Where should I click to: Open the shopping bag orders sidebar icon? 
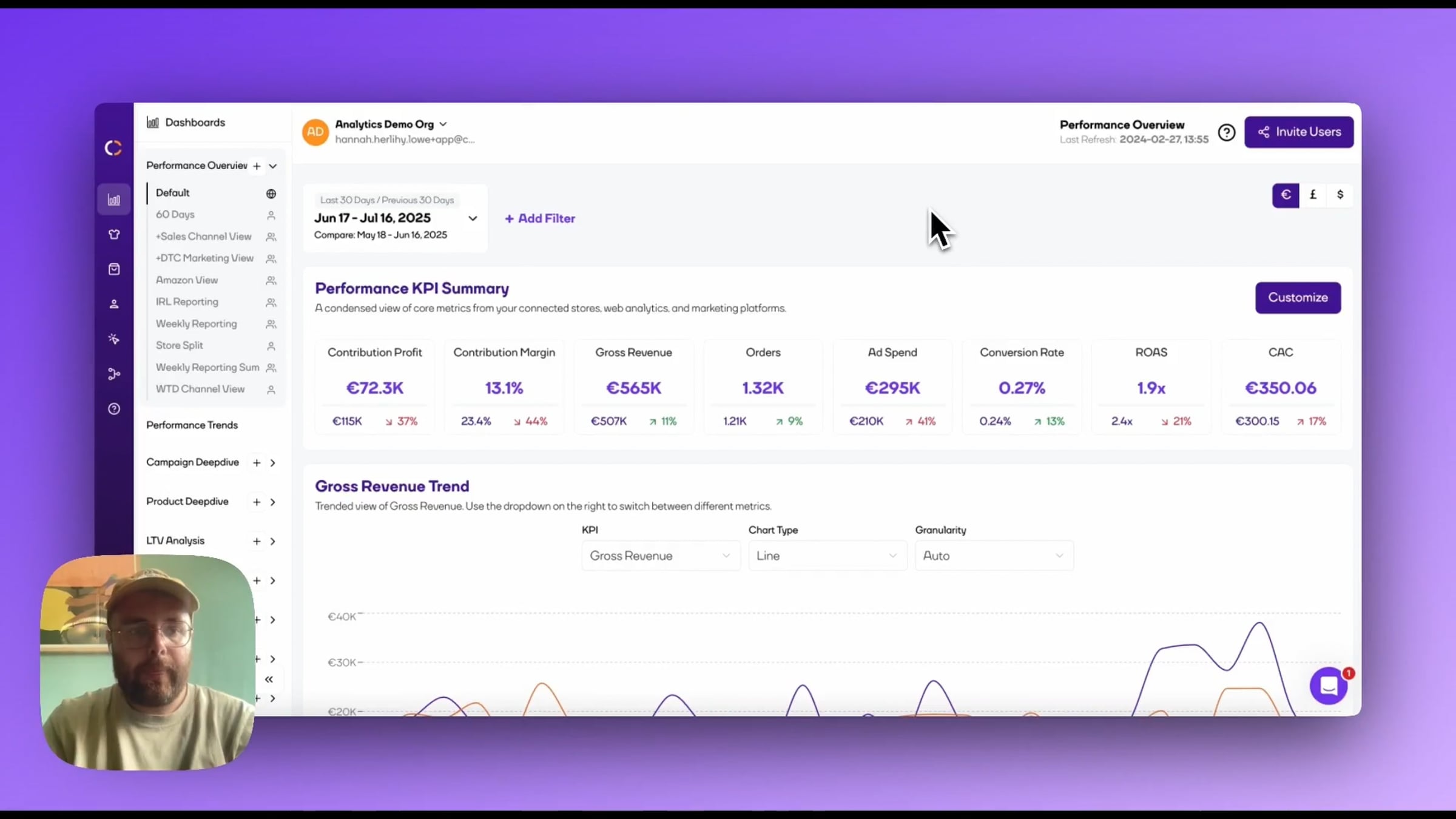pos(114,269)
